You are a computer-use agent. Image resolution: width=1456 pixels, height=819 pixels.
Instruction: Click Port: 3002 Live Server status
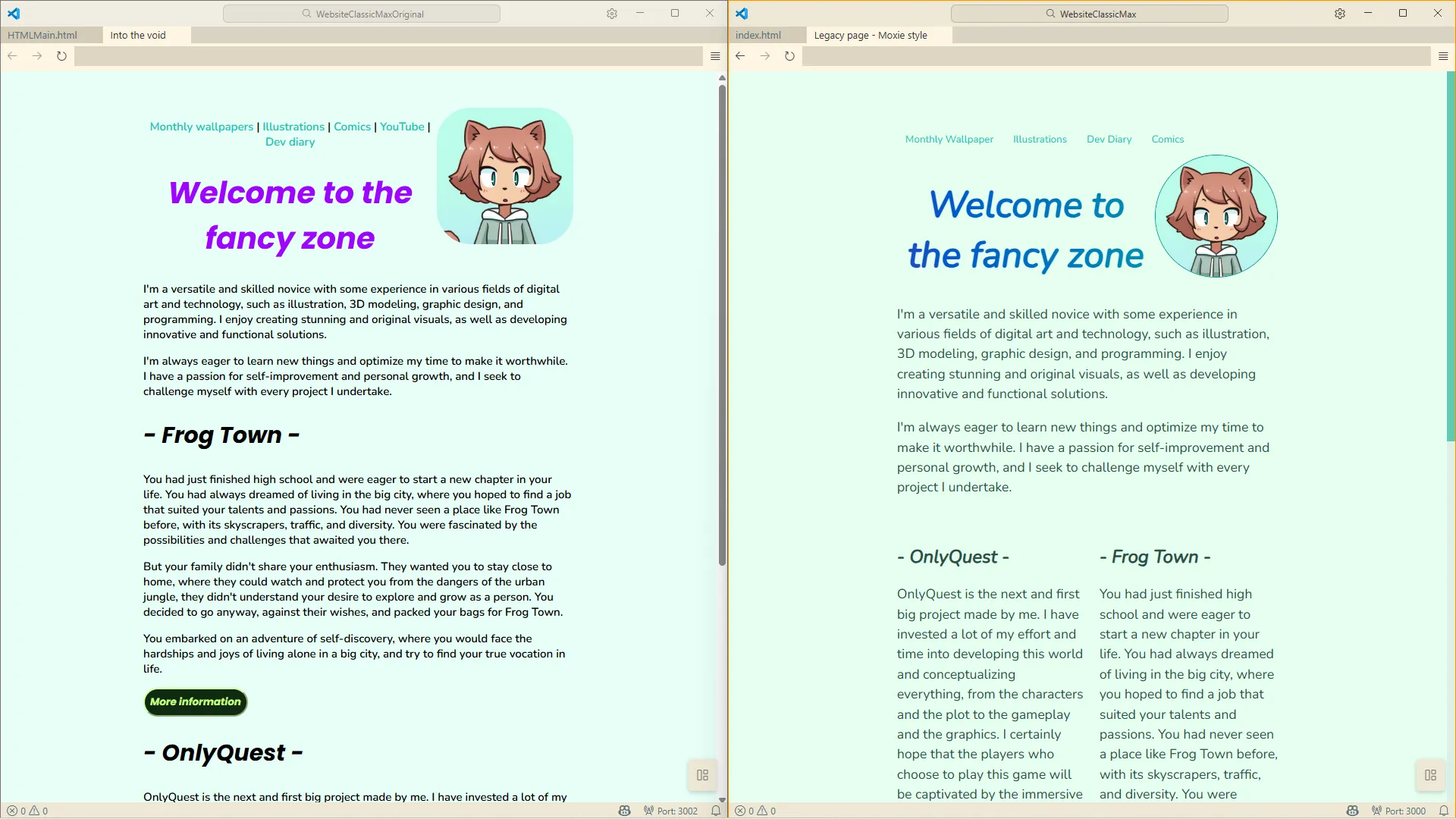(670, 811)
